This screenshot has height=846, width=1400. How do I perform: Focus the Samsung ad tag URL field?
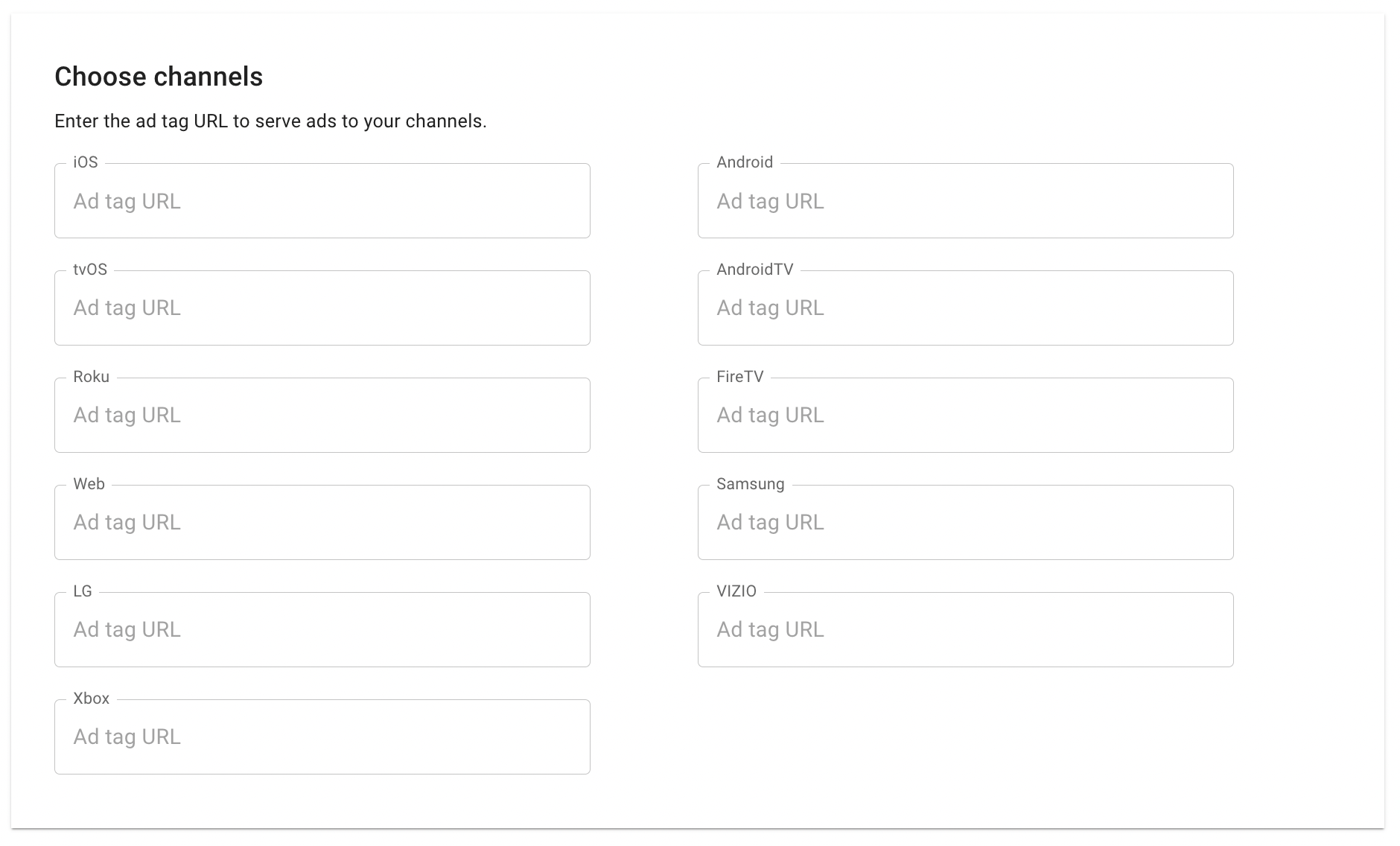click(x=966, y=523)
